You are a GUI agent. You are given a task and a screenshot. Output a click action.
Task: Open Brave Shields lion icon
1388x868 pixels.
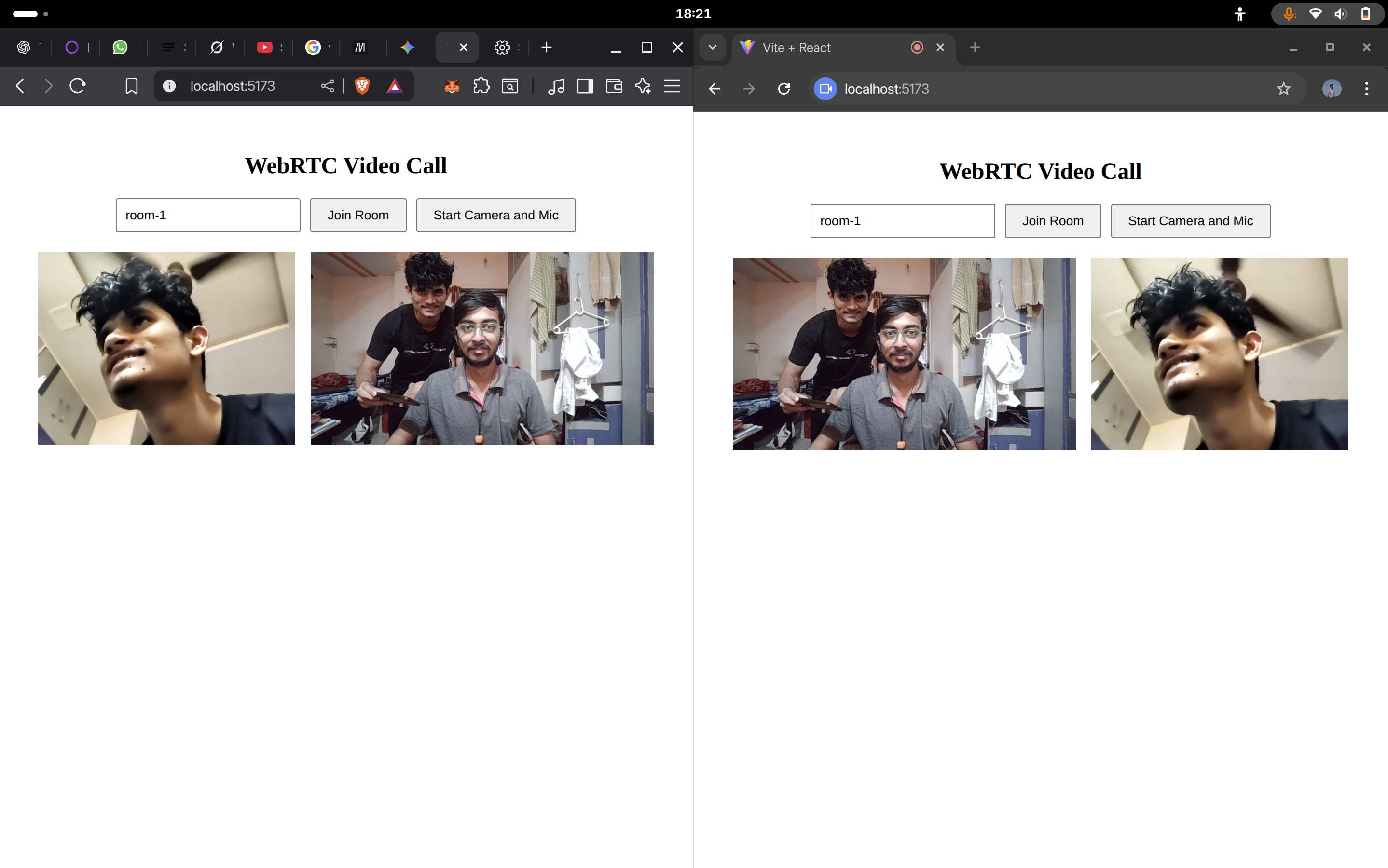coord(362,86)
